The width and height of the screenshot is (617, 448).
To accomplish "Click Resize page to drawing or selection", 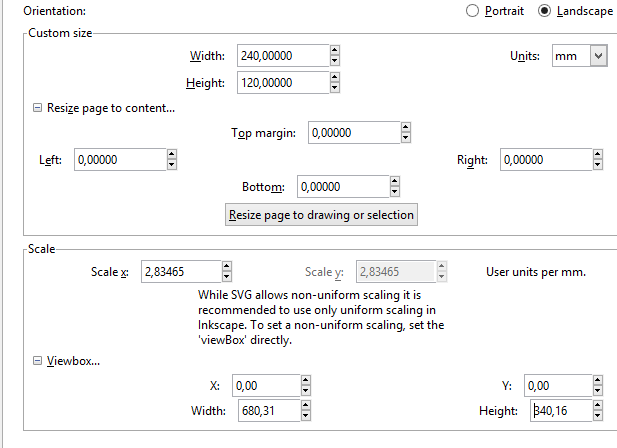I will [x=321, y=215].
